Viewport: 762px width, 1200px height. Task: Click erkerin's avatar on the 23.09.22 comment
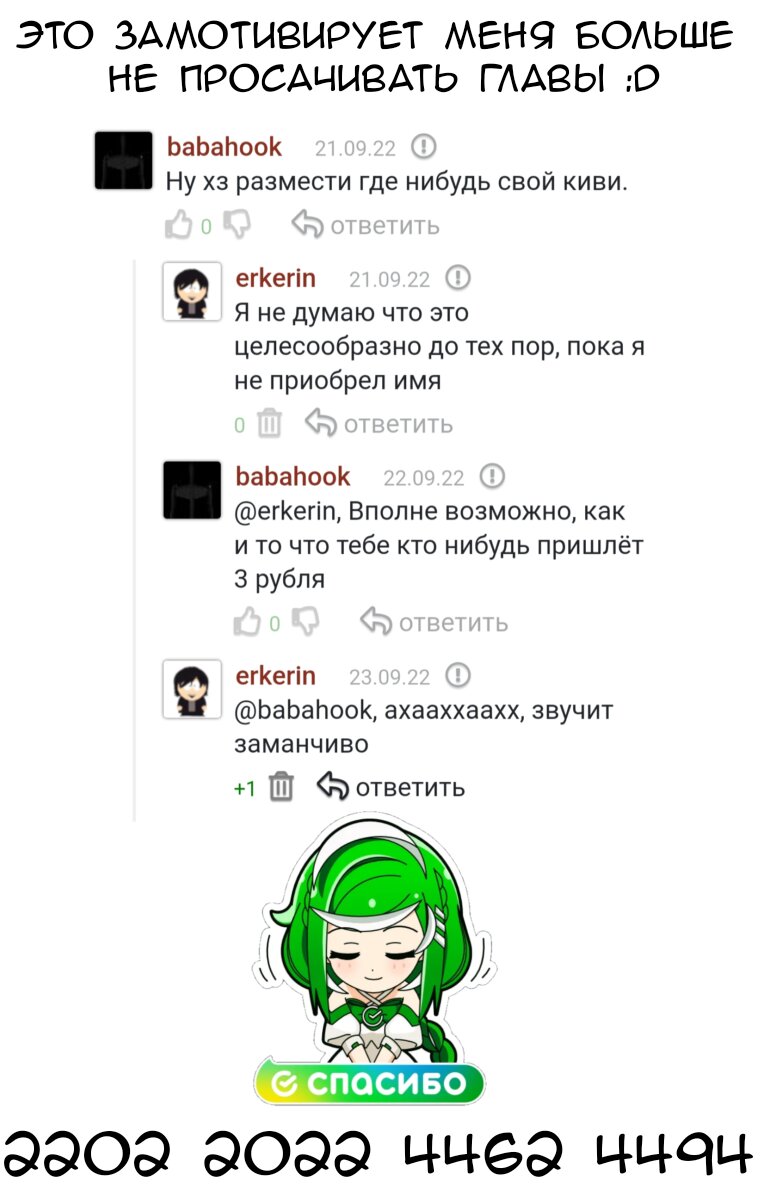(192, 690)
